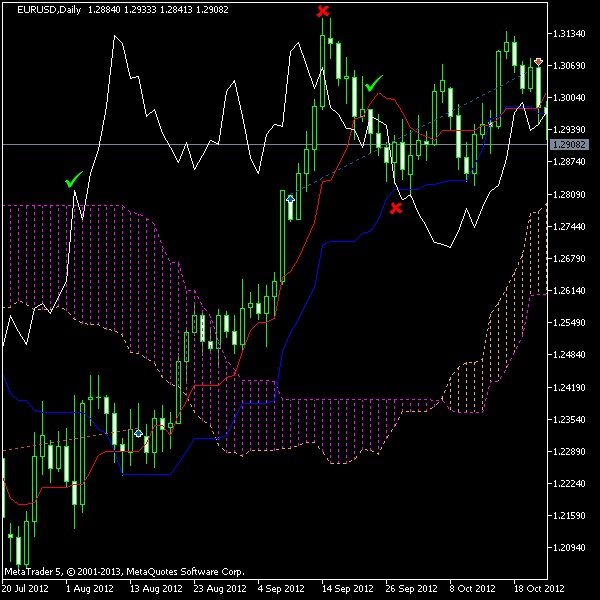Select the red sell arrow near October high
The width and height of the screenshot is (600, 600).
[538, 62]
